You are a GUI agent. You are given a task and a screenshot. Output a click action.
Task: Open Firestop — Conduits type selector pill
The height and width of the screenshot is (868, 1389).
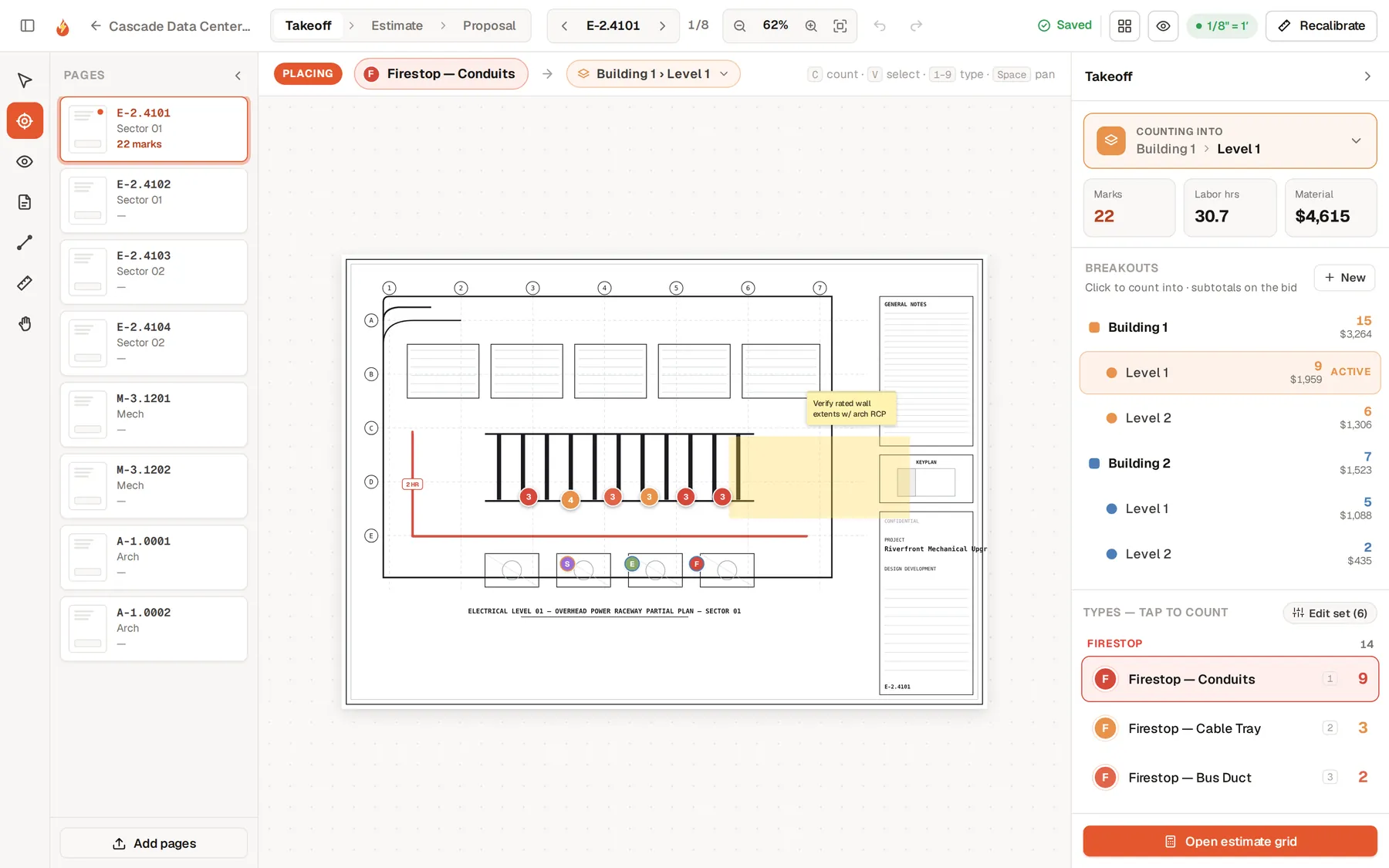(x=441, y=73)
